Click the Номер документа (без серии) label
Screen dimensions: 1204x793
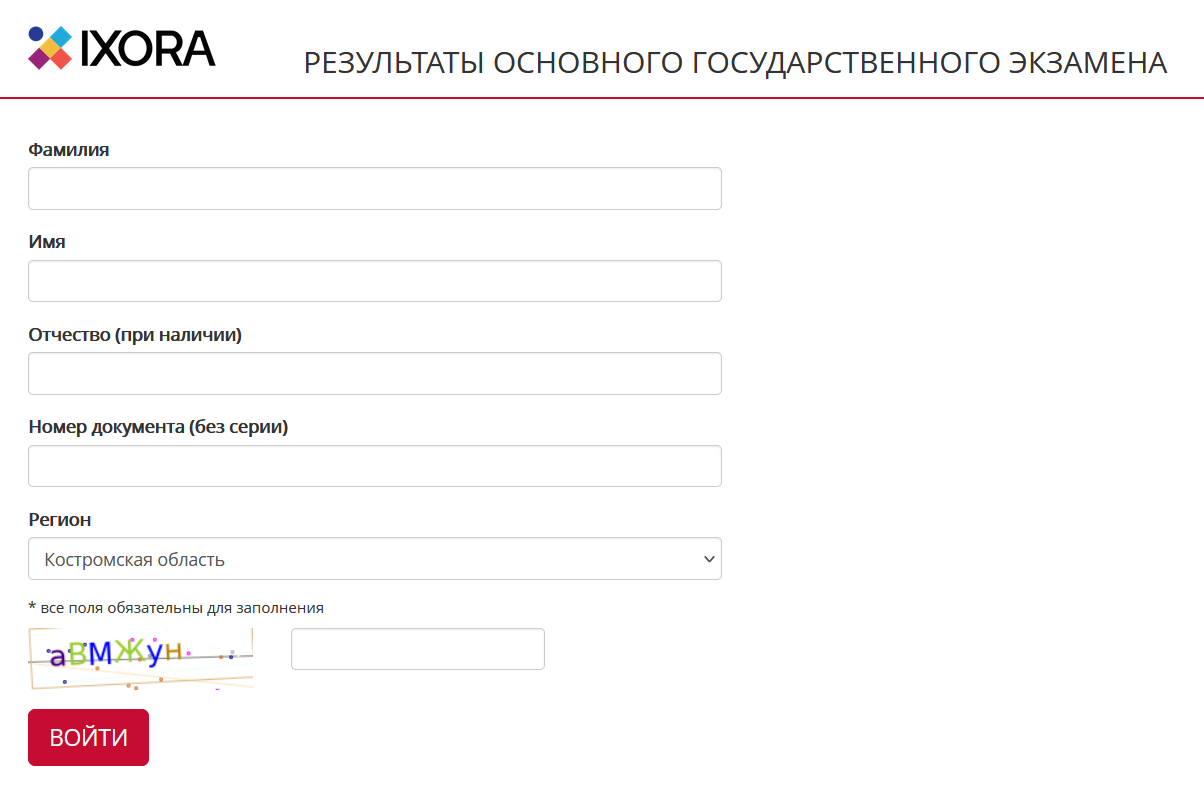click(x=158, y=427)
